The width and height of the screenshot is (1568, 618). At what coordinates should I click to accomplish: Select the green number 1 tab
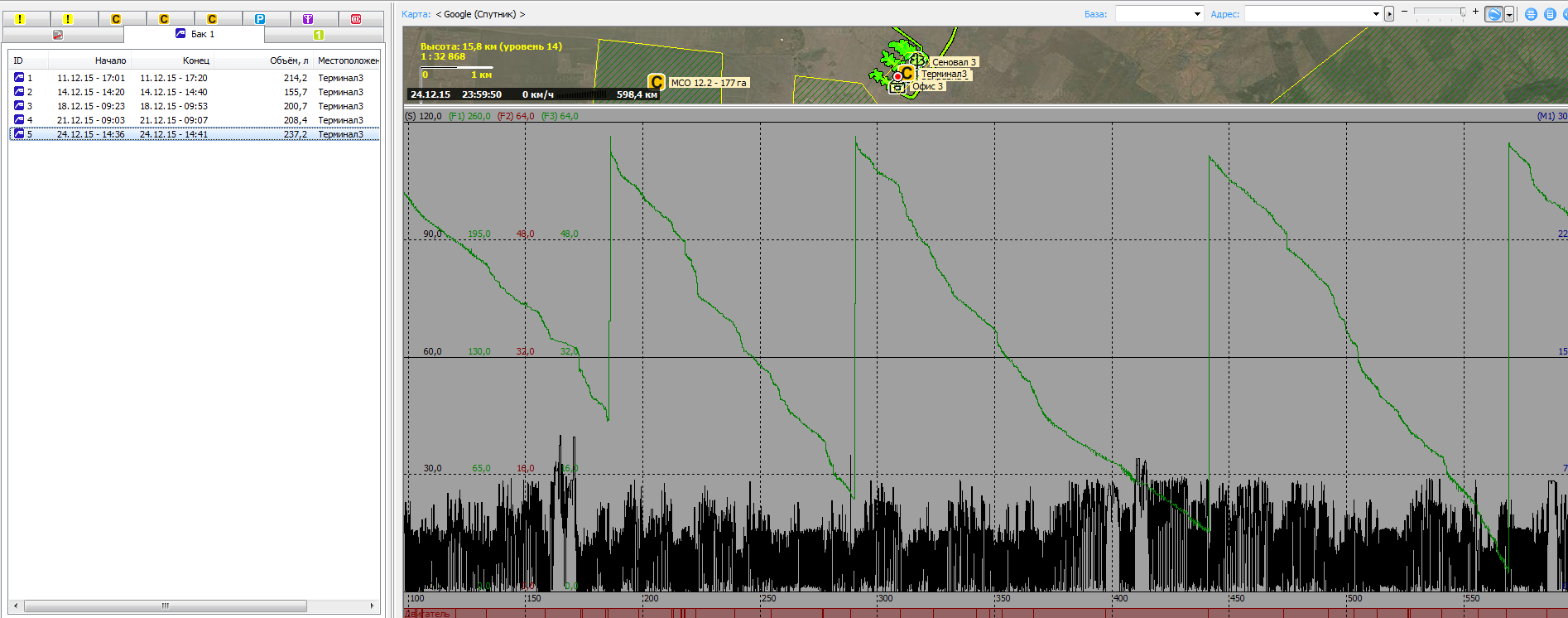click(319, 35)
